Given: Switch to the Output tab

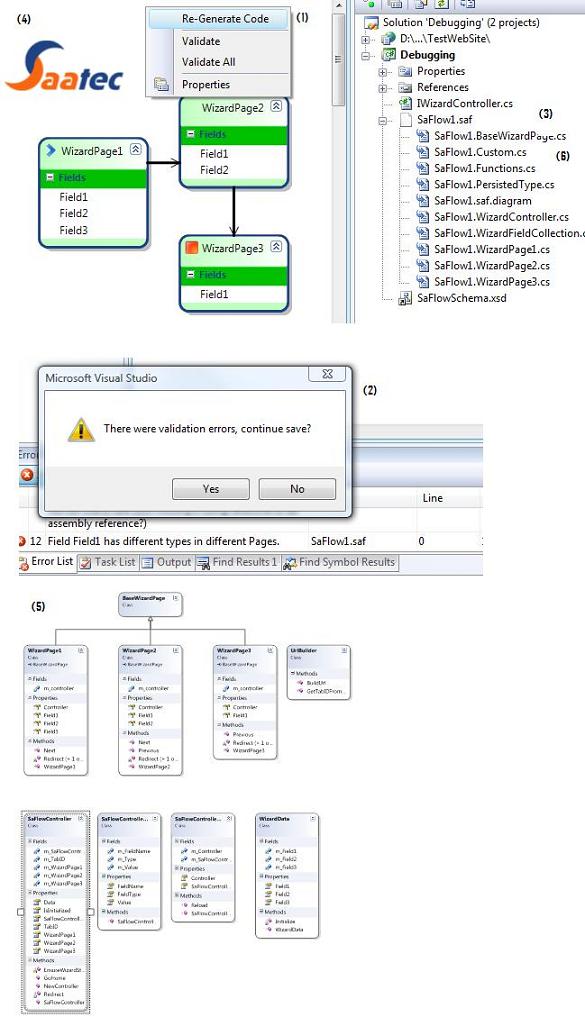Looking at the screenshot, I should 167,562.
